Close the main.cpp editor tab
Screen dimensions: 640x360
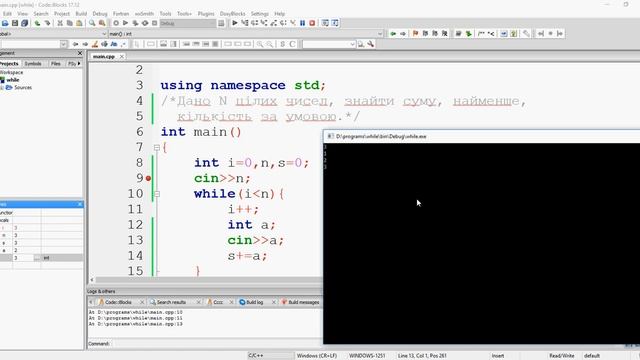(122, 57)
